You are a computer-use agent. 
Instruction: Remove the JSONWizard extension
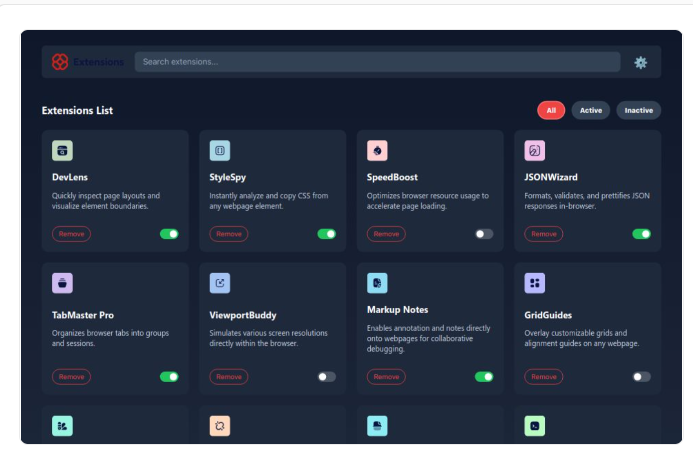coord(544,234)
